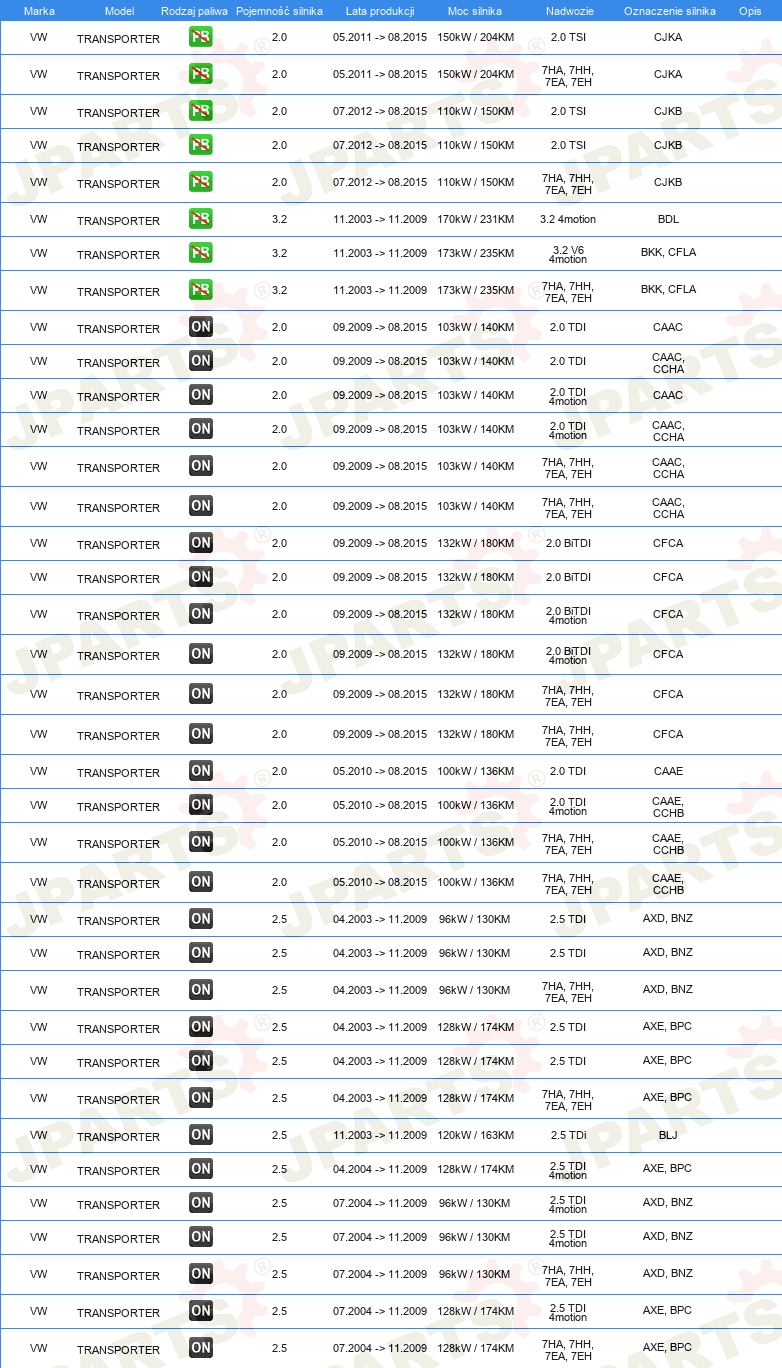Click CAAE code in 2.0 TDI non-4motion row

tap(668, 771)
